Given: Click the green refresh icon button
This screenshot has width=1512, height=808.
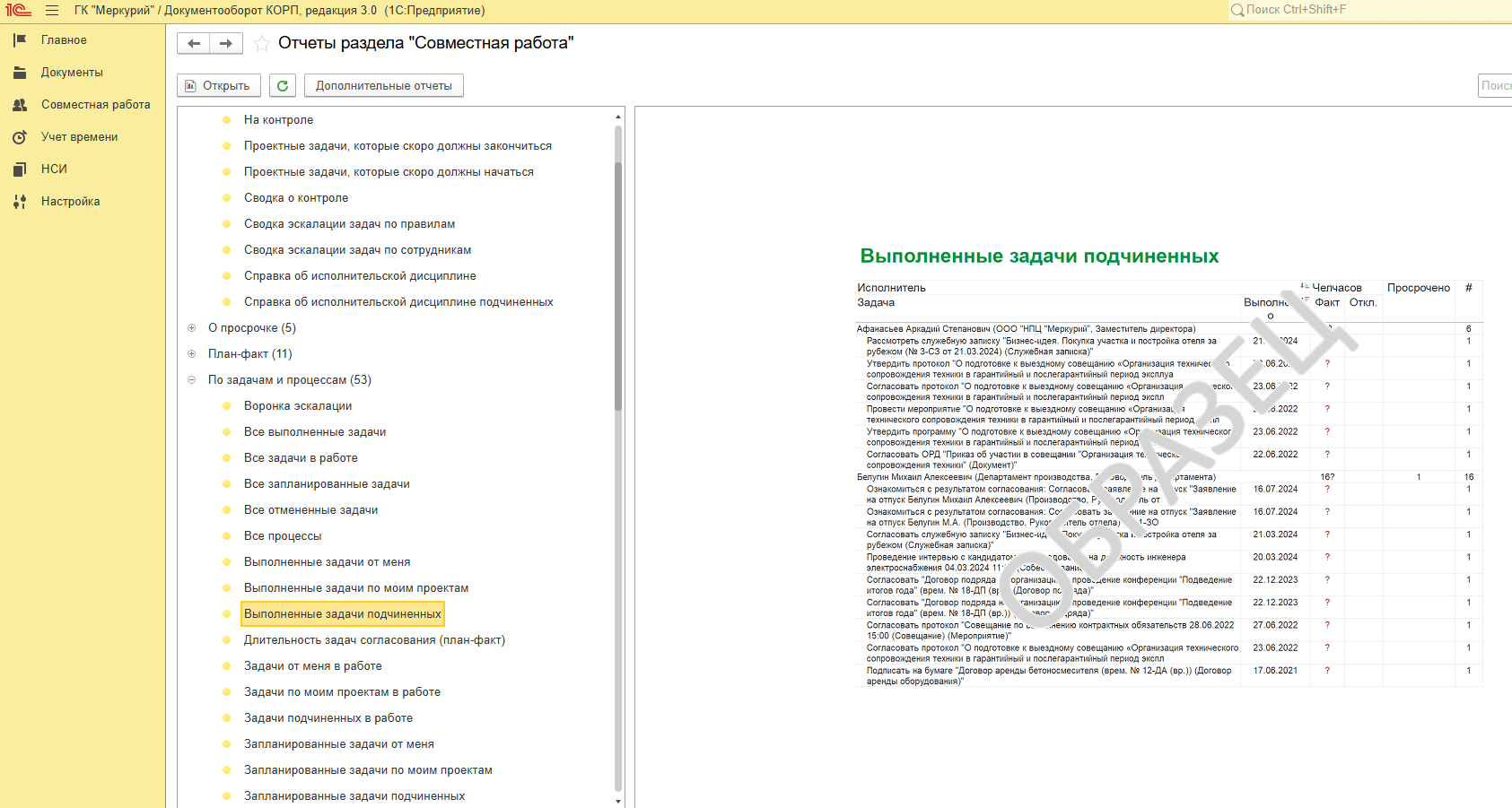Looking at the screenshot, I should click(283, 85).
